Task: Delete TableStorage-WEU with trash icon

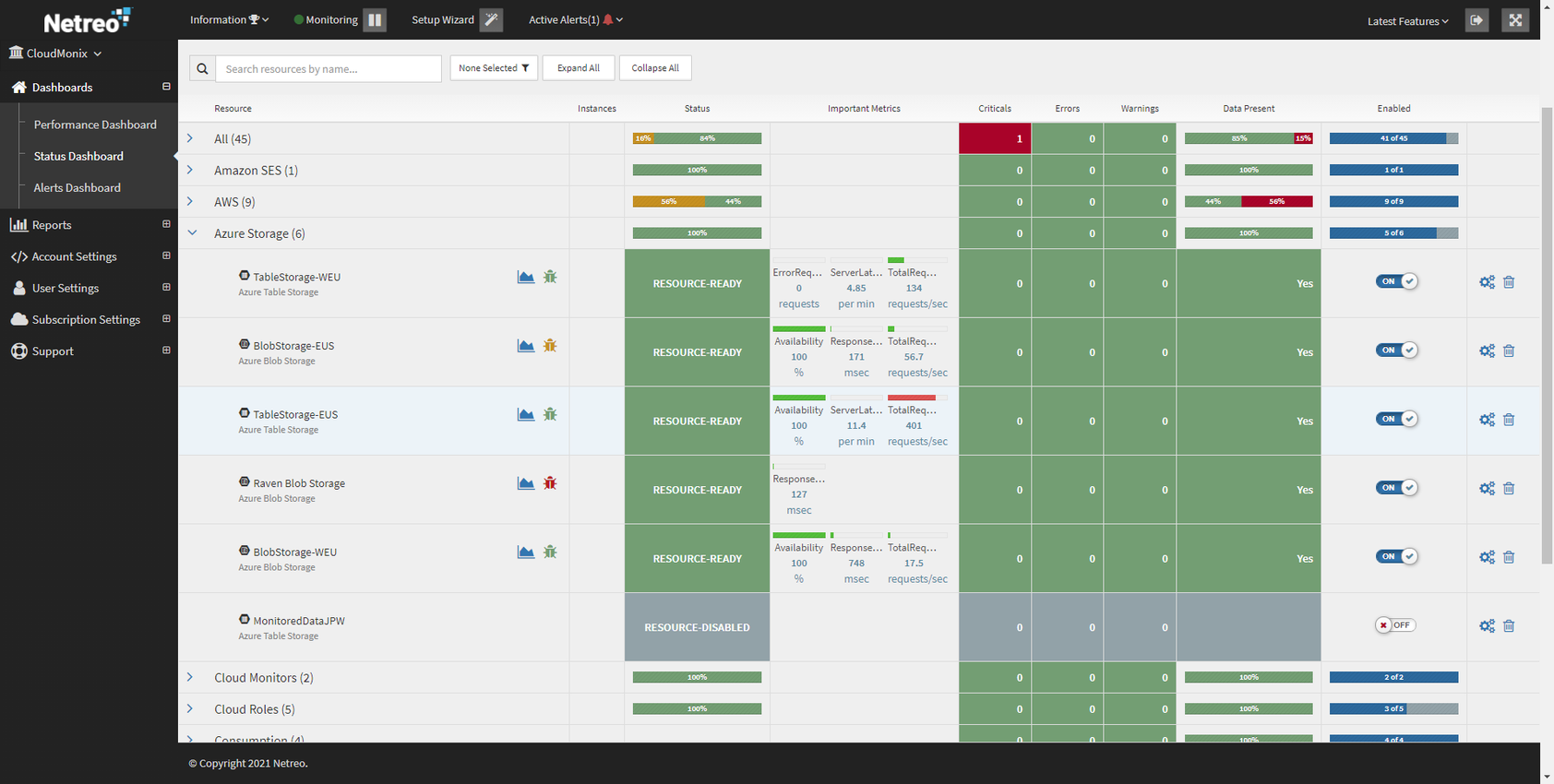Action: coord(1509,282)
